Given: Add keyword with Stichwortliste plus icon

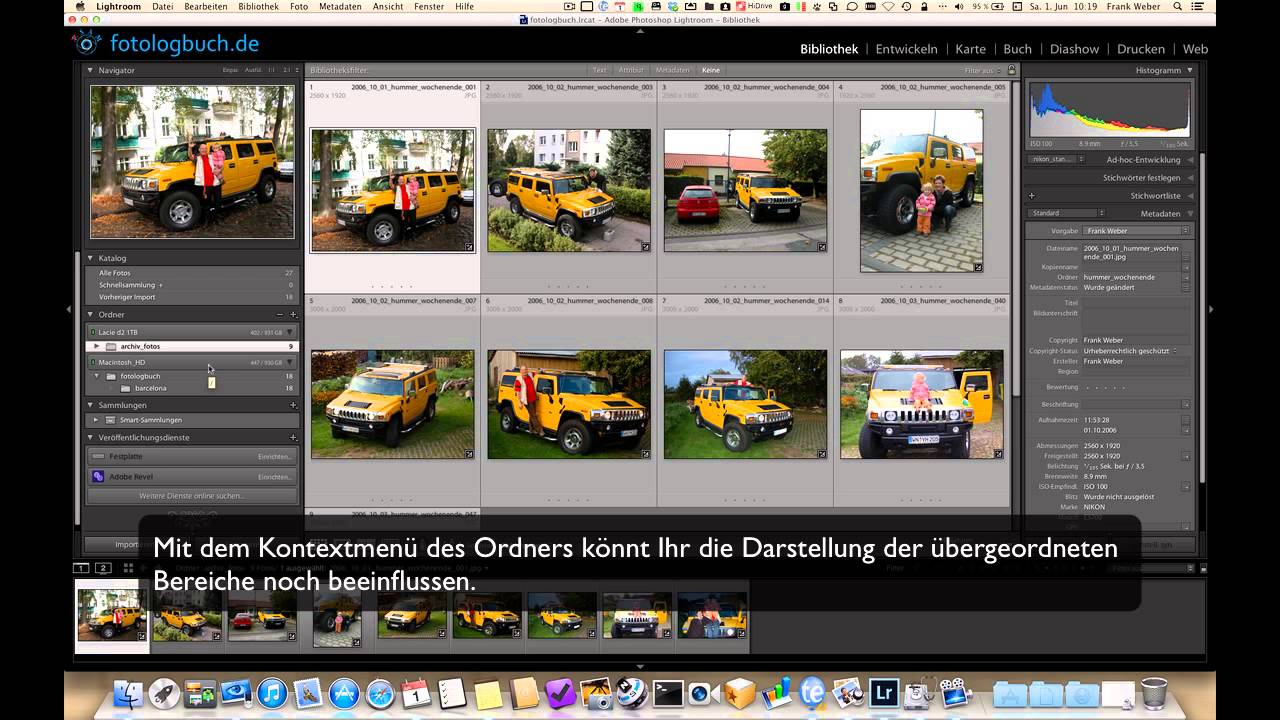Looking at the screenshot, I should click(x=1031, y=196).
